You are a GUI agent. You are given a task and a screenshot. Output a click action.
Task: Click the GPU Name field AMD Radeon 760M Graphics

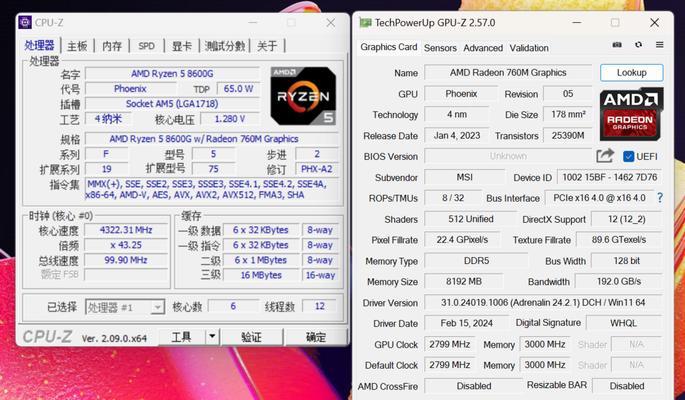pyautogui.click(x=508, y=72)
